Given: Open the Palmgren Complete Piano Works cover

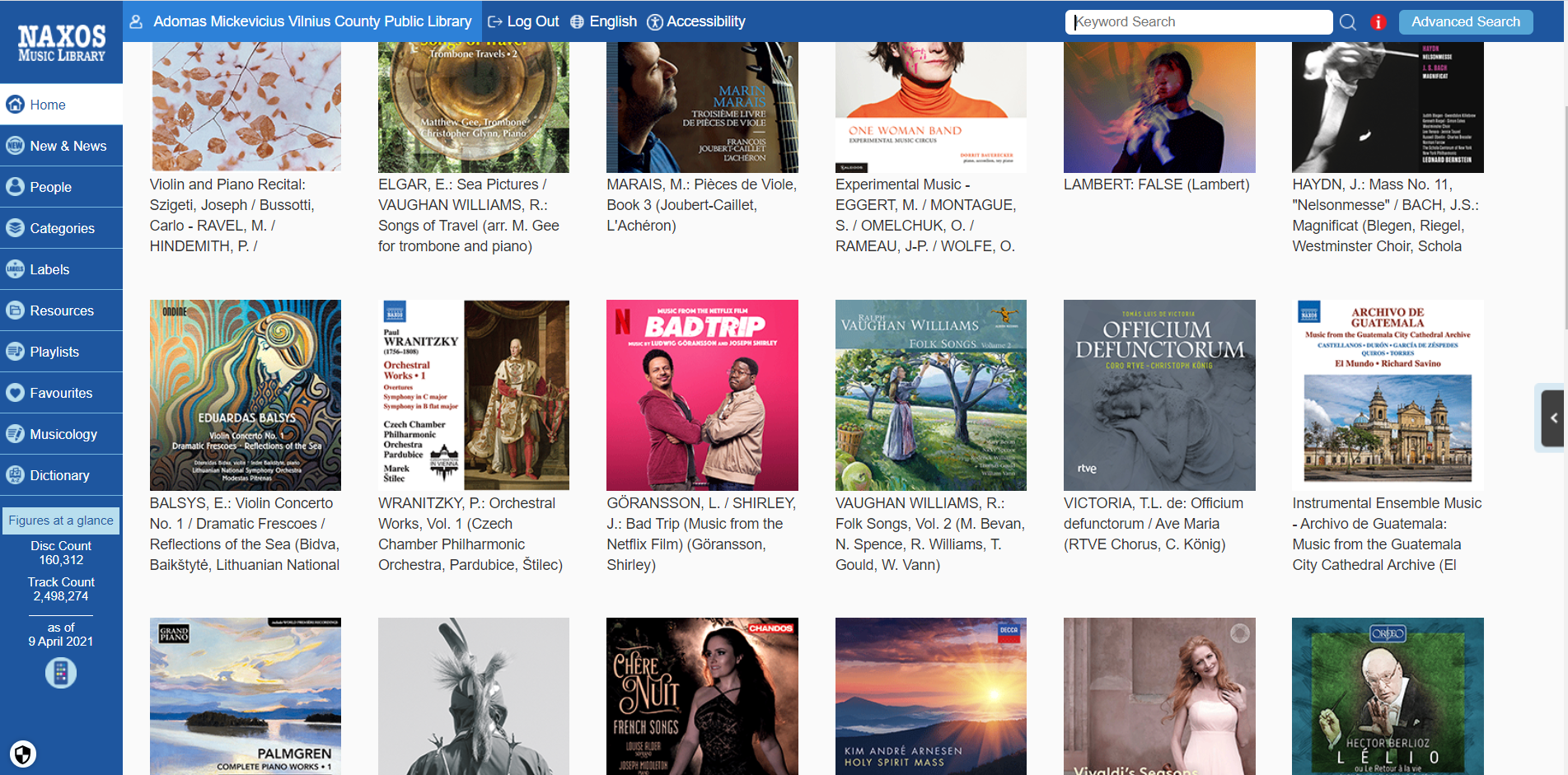Looking at the screenshot, I should tap(246, 697).
